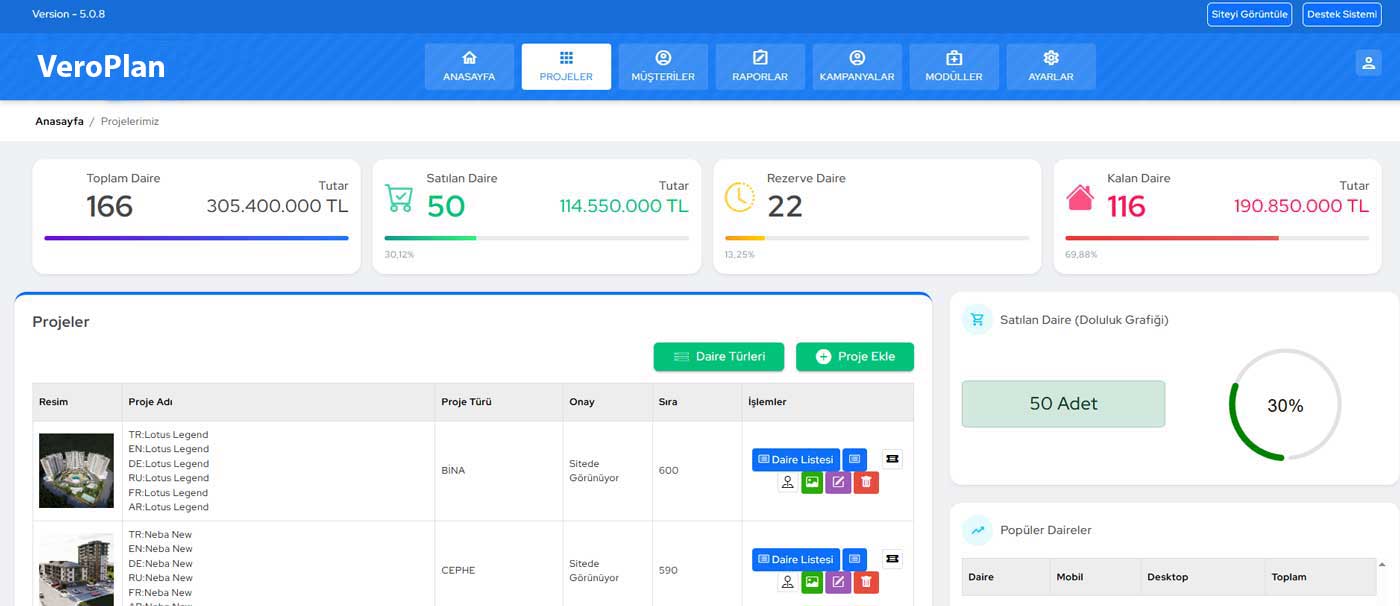Click purple edit icon for Neba New
Image resolution: width=1400 pixels, height=606 pixels.
click(x=838, y=582)
